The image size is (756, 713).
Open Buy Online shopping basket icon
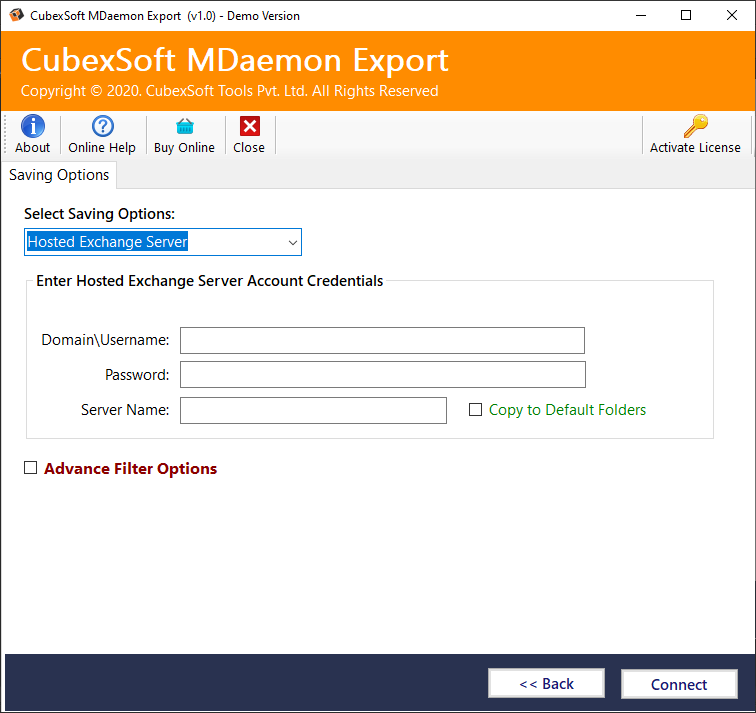click(x=184, y=126)
